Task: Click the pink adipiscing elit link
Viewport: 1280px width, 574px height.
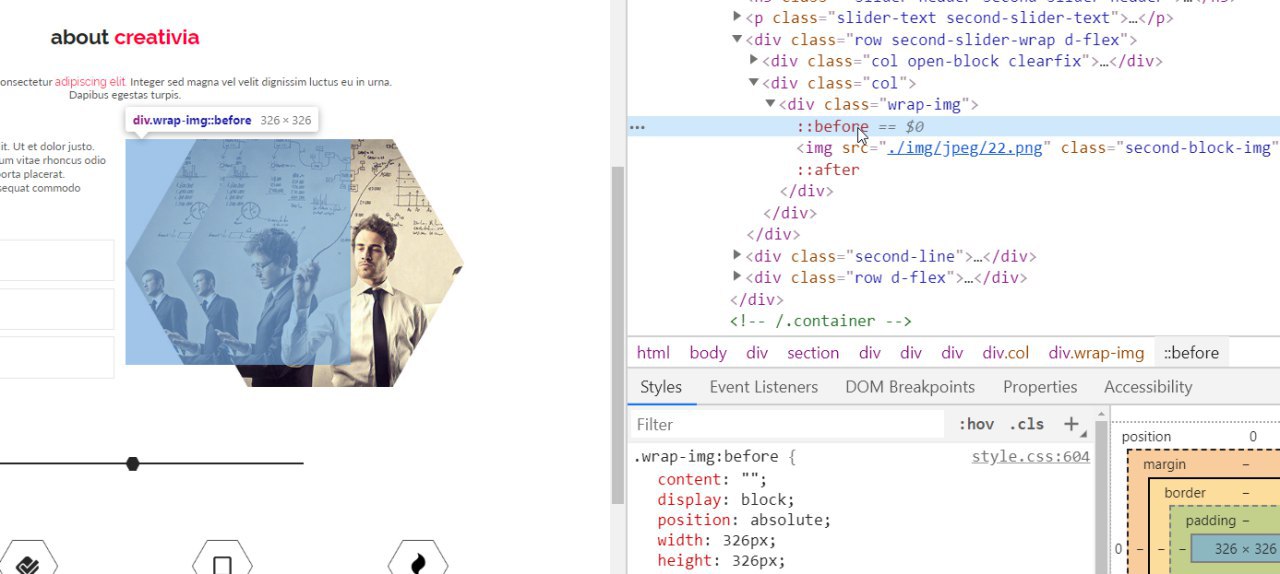Action: 91,82
